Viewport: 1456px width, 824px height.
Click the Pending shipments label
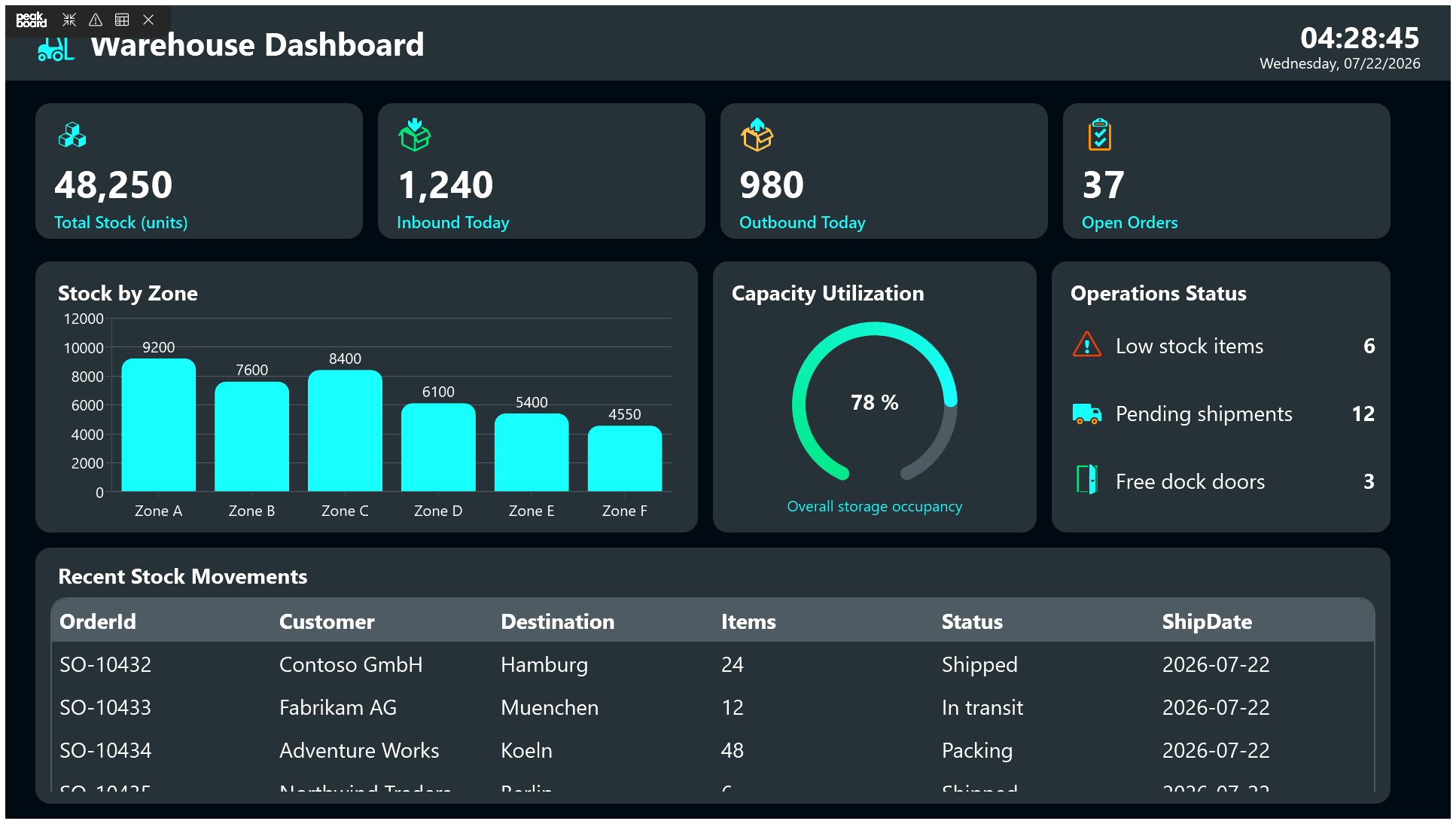click(x=1204, y=414)
